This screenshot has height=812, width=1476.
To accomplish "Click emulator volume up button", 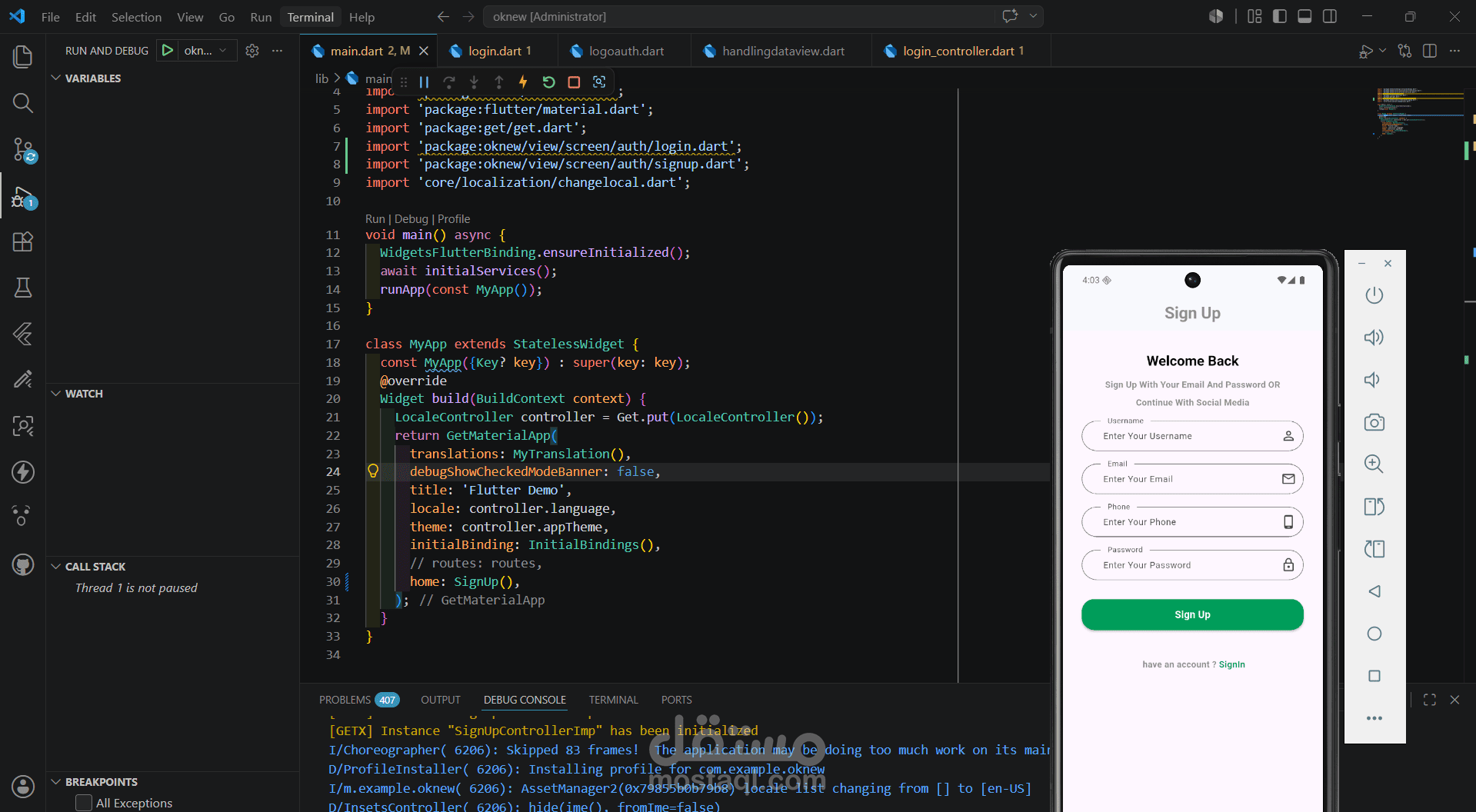I will [x=1374, y=338].
